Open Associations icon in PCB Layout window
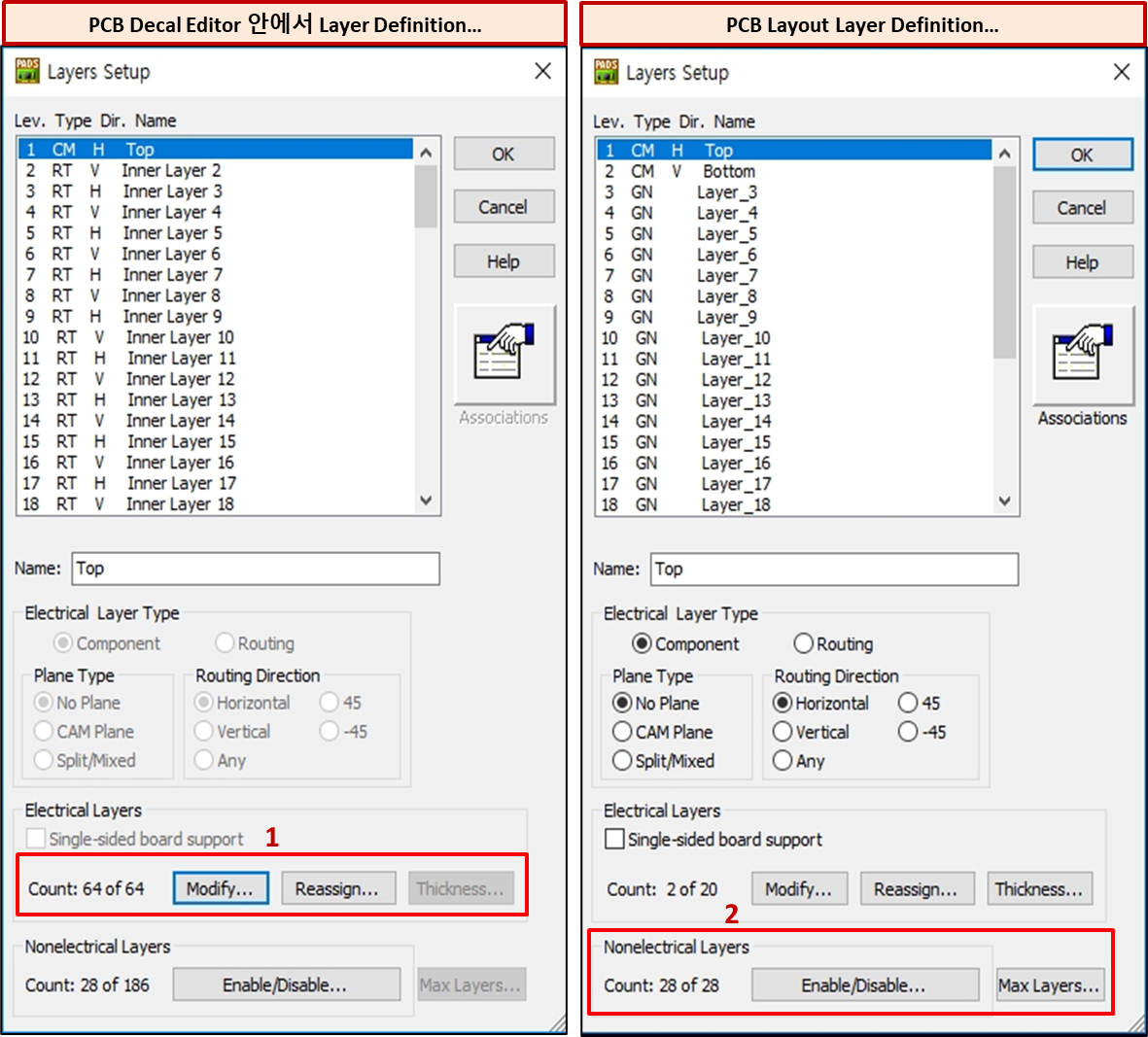 [x=1082, y=354]
